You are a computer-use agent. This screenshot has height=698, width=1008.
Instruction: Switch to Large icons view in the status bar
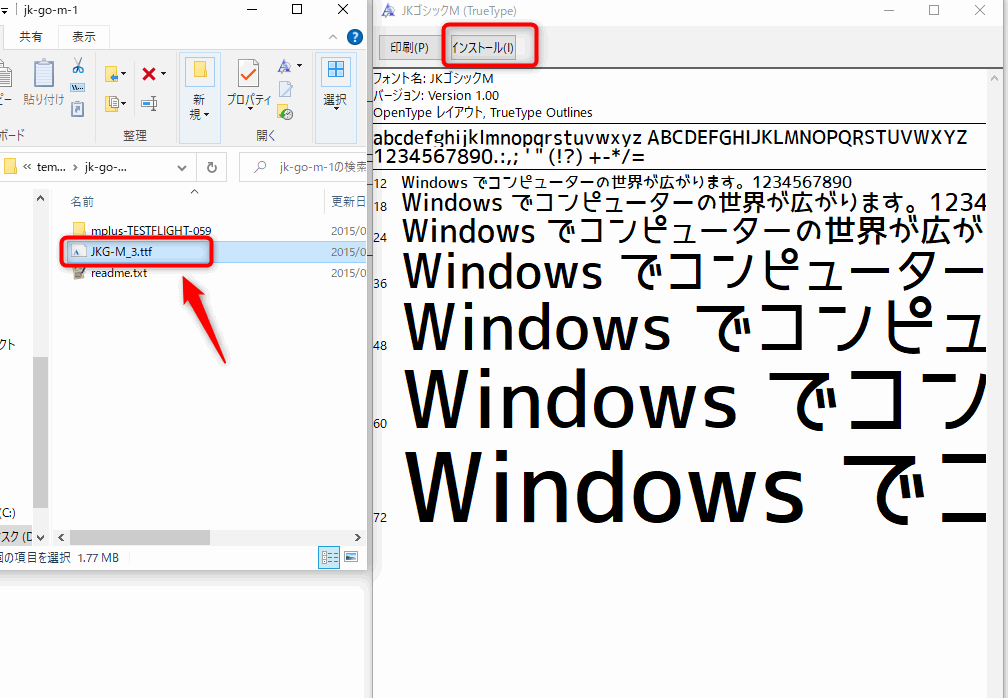(351, 557)
